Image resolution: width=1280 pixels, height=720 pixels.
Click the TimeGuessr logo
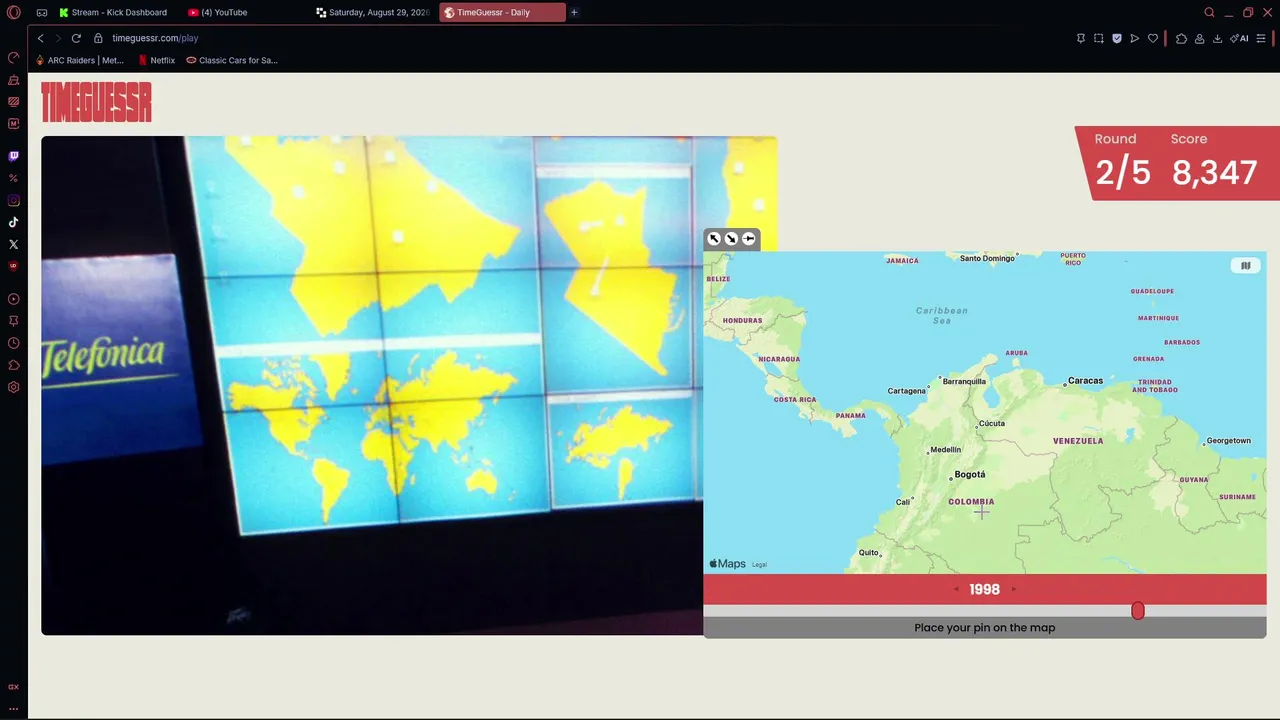point(96,102)
